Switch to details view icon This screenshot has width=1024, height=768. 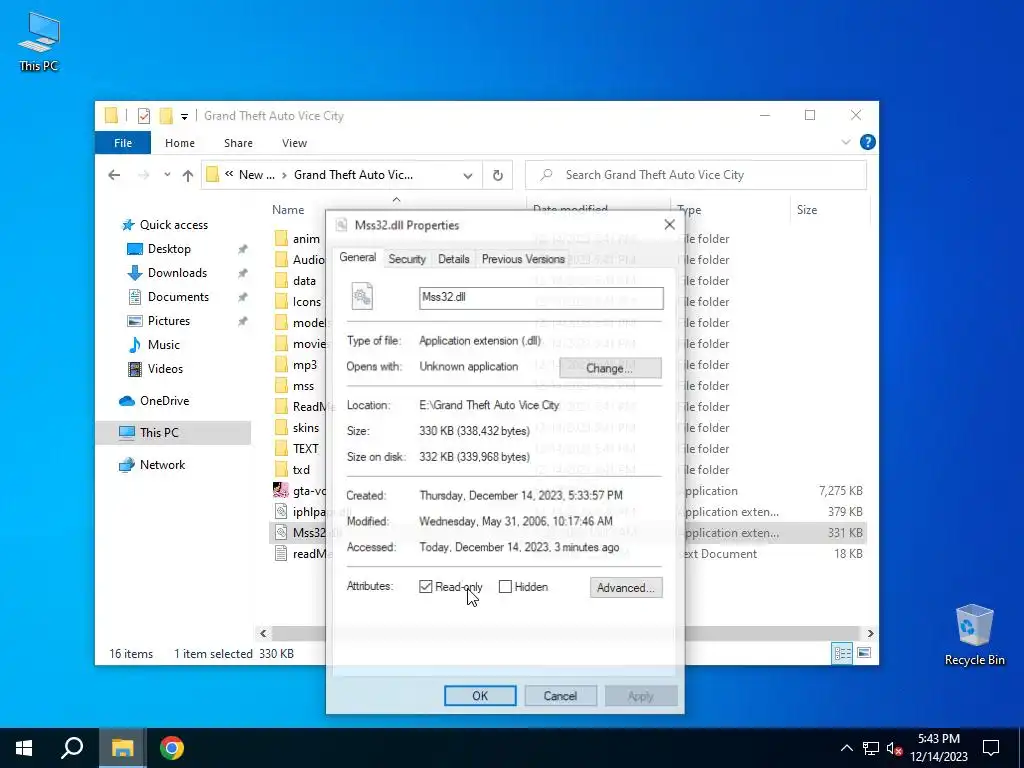pos(842,653)
